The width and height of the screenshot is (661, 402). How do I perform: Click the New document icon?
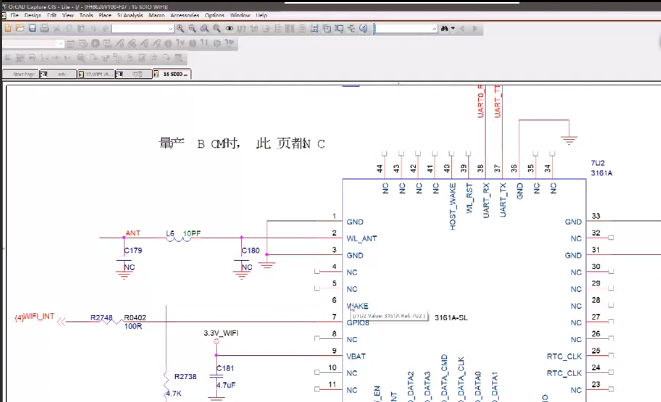8,29
